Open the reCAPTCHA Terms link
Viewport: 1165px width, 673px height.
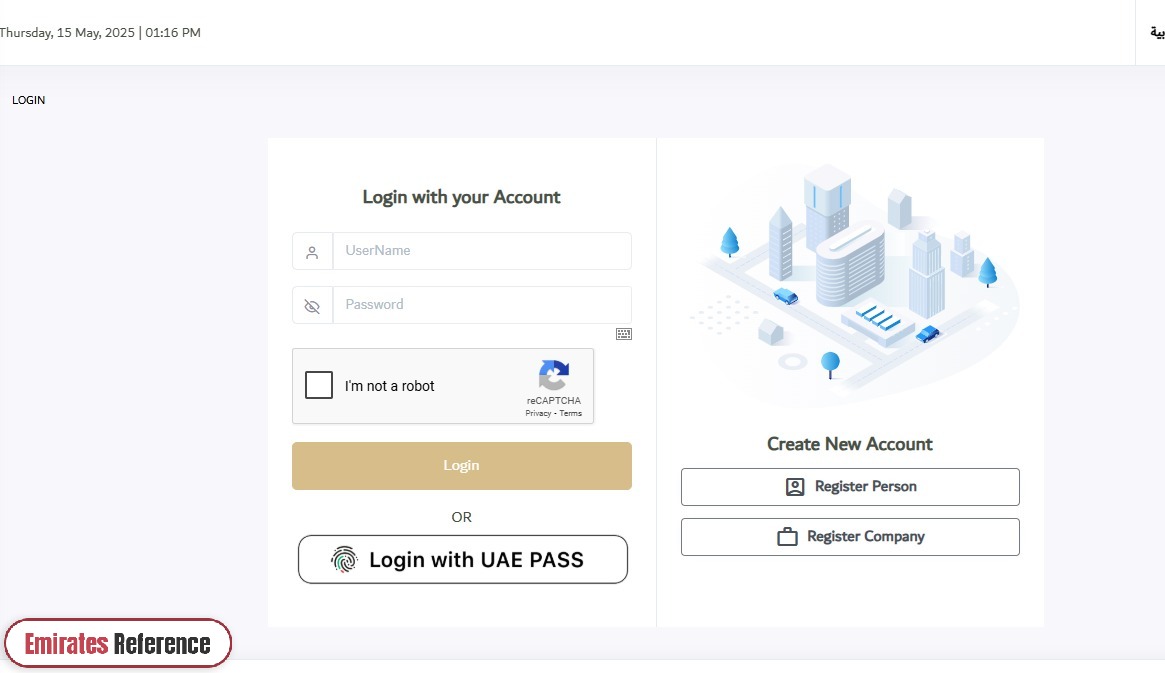point(571,413)
